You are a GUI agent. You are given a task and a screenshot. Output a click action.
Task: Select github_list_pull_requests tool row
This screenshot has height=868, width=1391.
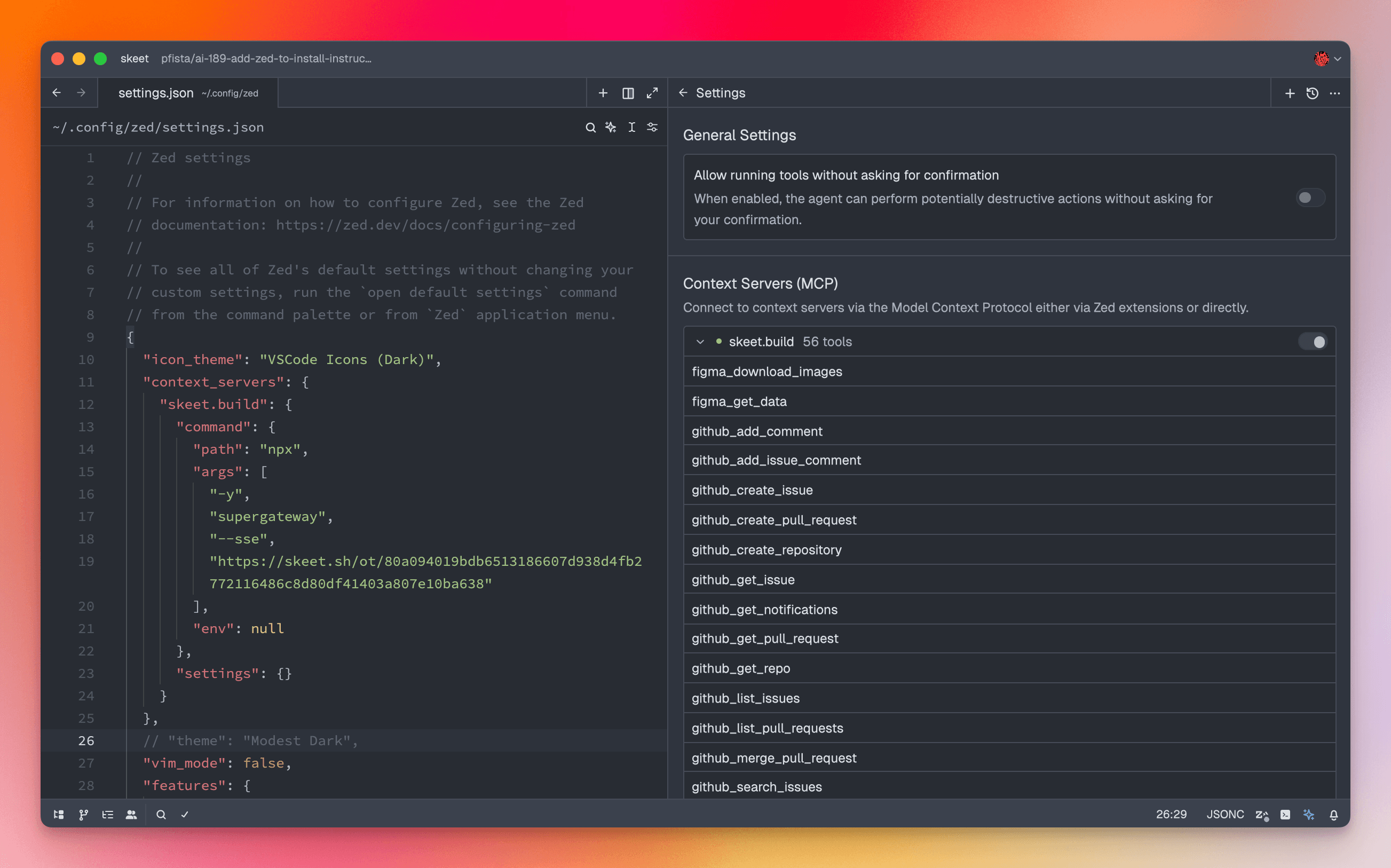point(1009,728)
